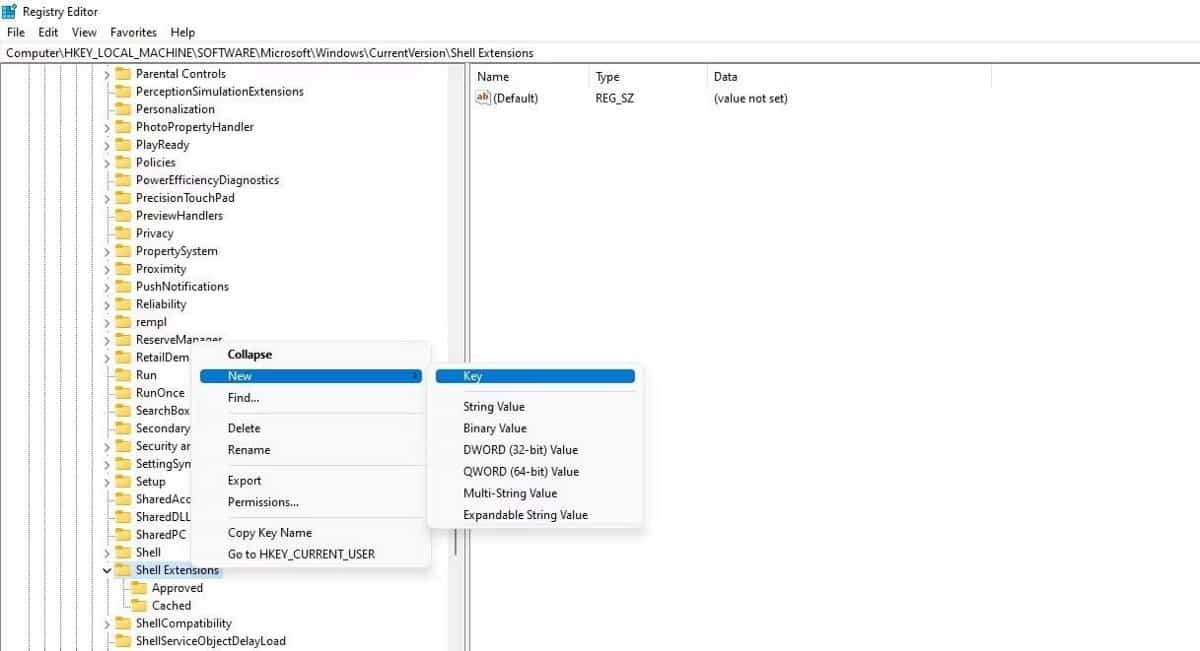The image size is (1200, 651).
Task: Click the Approved key folder icon
Action: coord(141,588)
